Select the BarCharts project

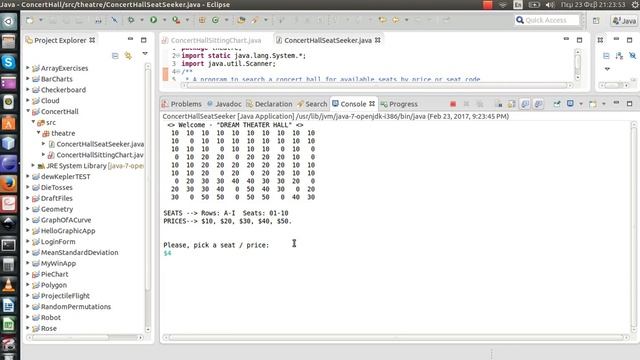(52, 79)
